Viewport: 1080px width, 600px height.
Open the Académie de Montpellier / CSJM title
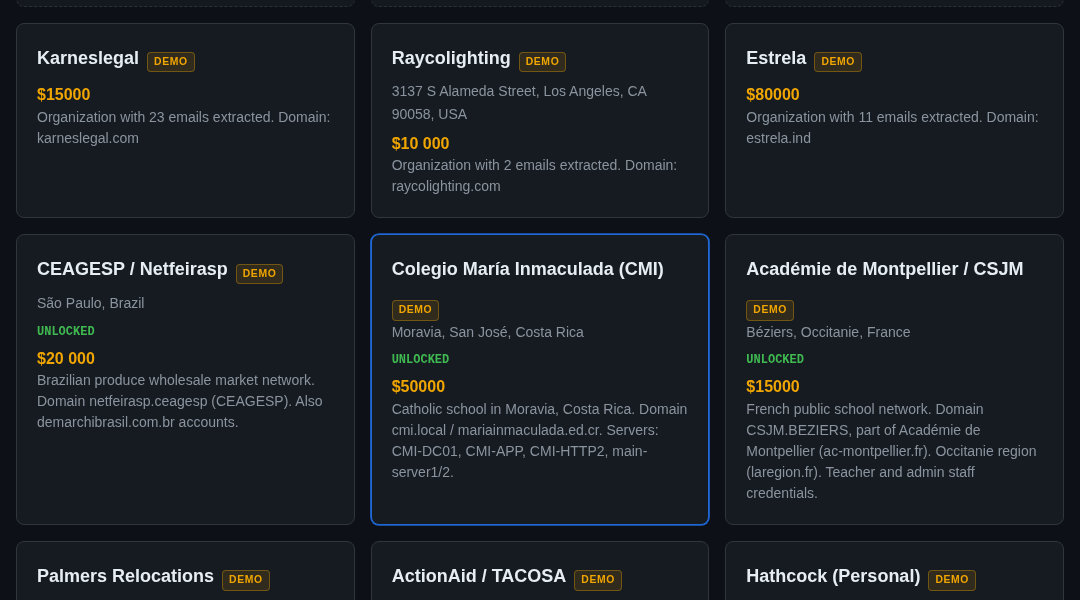click(x=884, y=269)
